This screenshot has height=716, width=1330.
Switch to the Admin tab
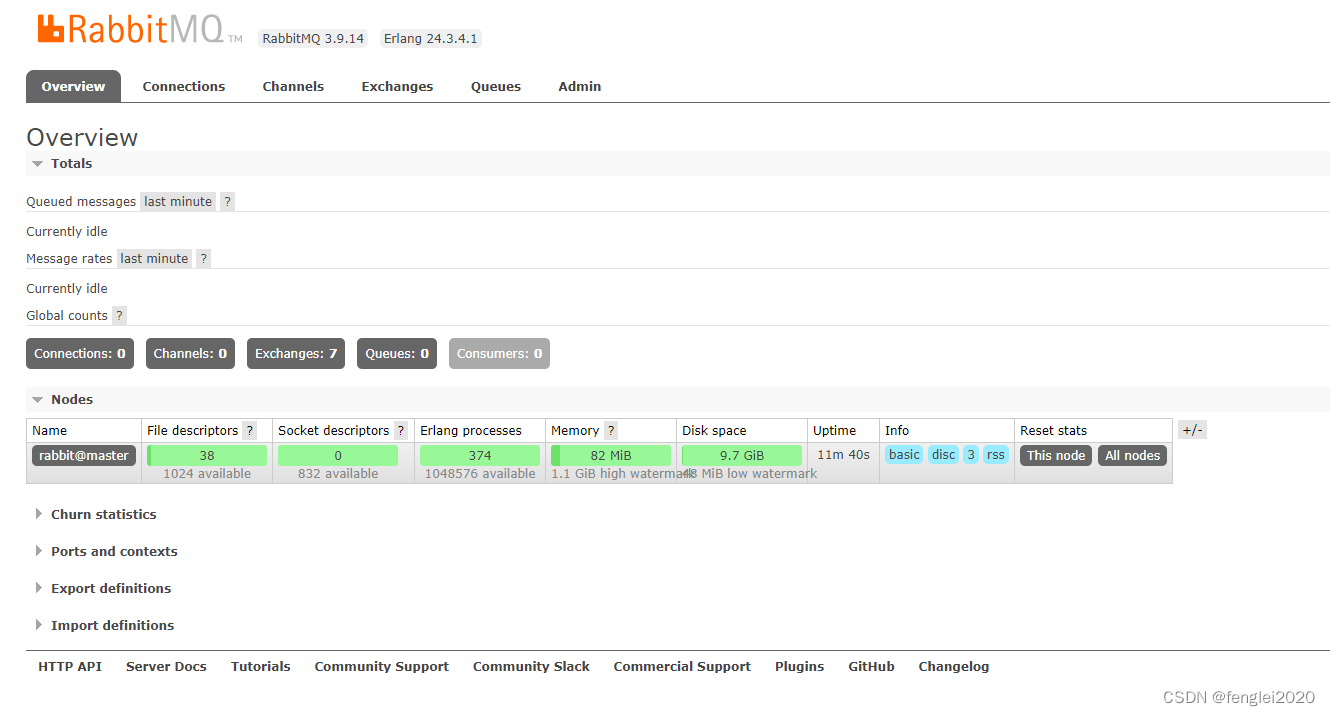580,86
